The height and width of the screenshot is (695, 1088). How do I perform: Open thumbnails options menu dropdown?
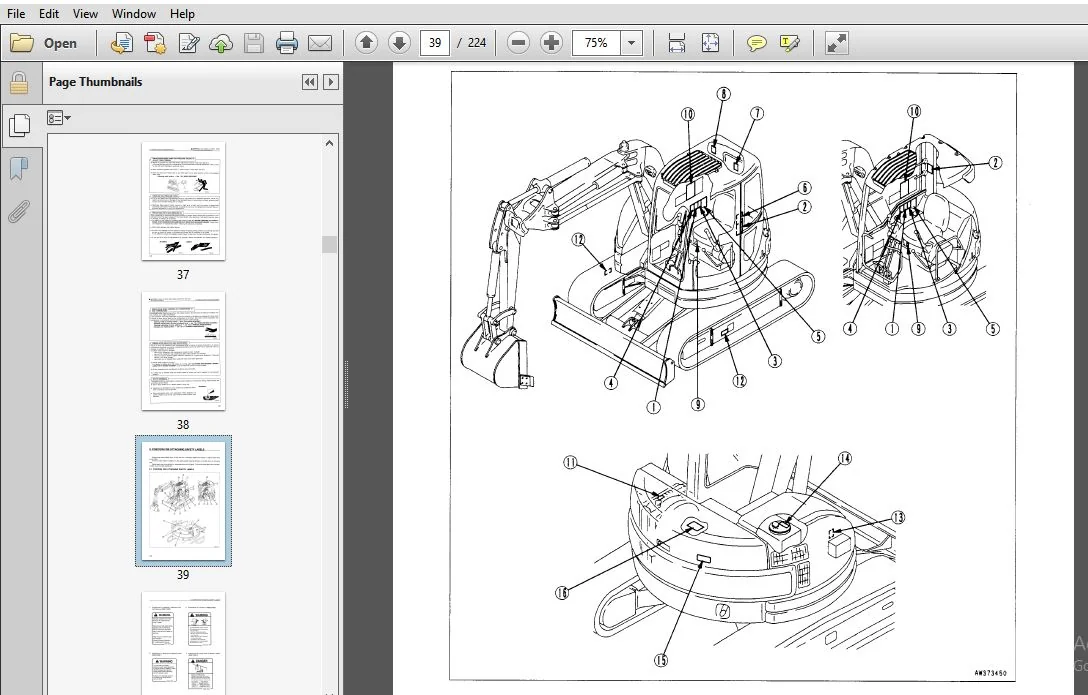pyautogui.click(x=59, y=118)
